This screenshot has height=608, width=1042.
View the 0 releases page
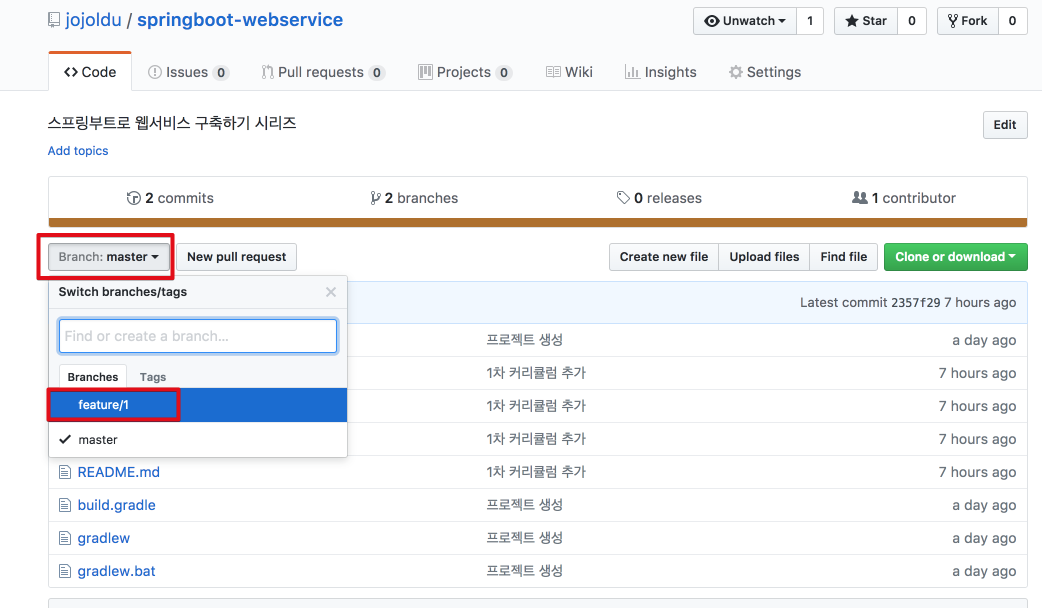[659, 198]
